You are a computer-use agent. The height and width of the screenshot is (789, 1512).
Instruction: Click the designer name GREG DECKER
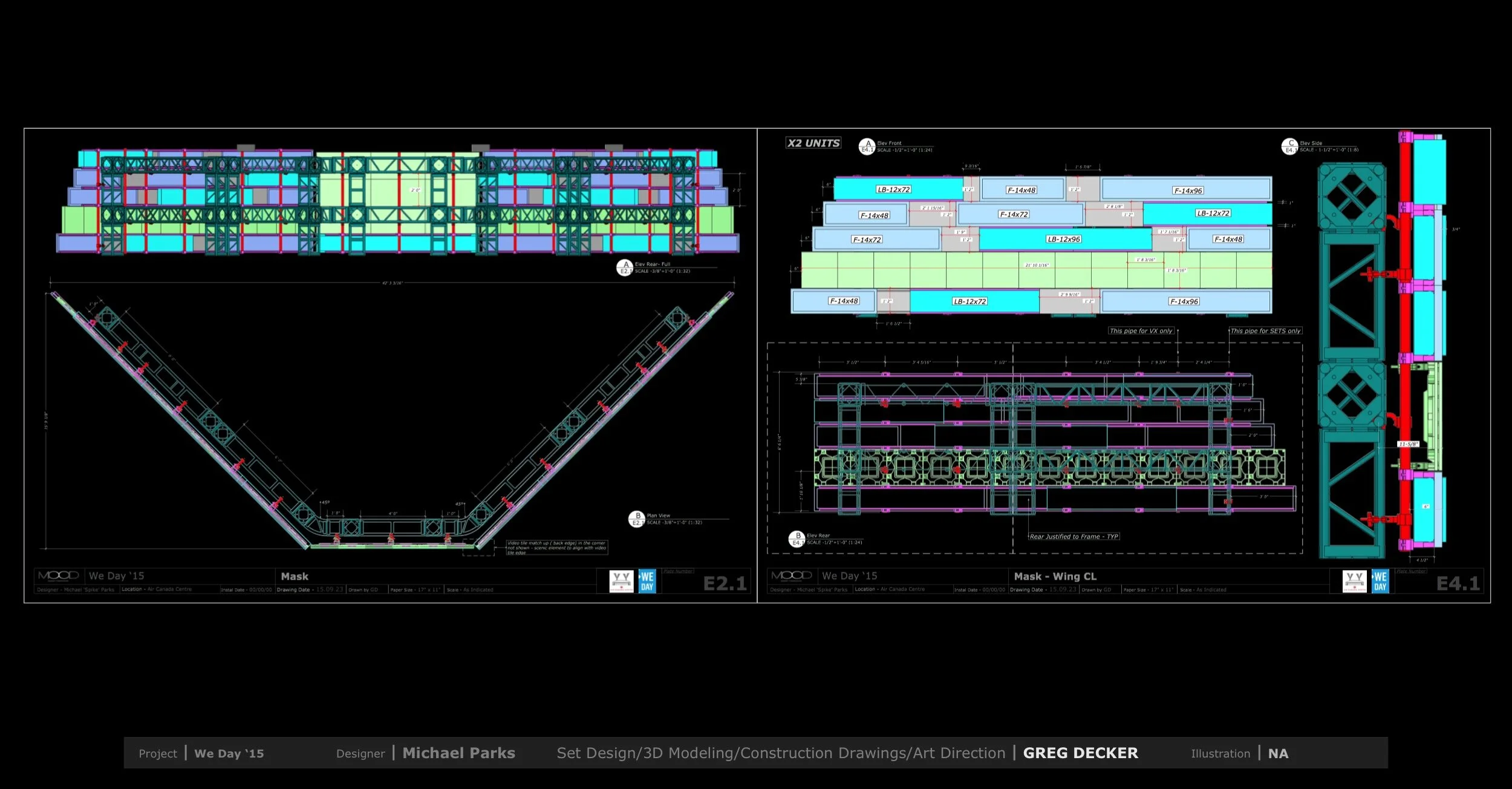pyautogui.click(x=1080, y=753)
